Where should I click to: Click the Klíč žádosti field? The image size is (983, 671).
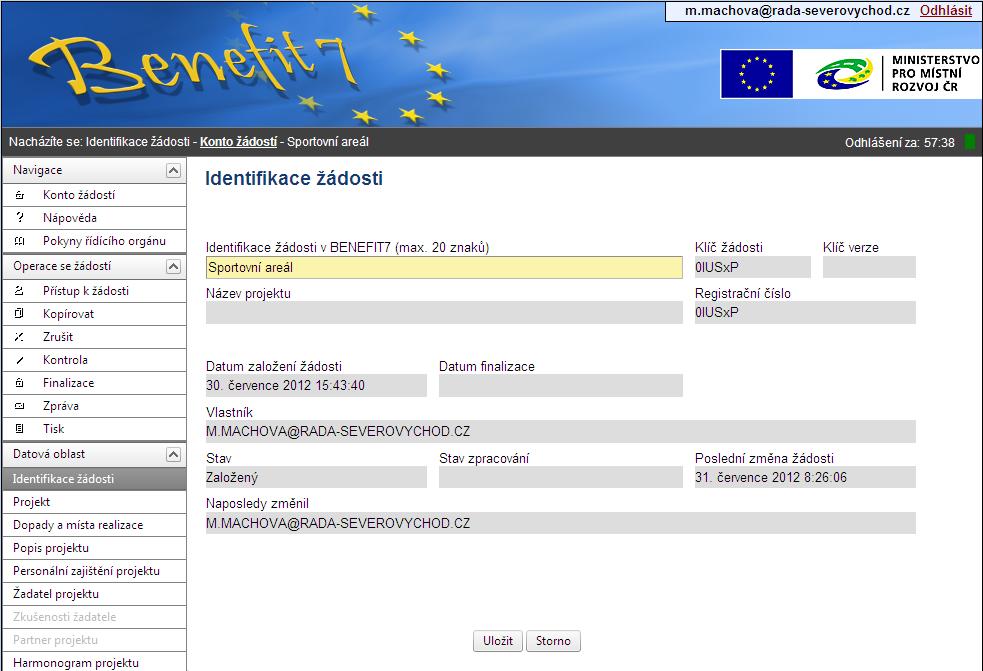[x=752, y=267]
